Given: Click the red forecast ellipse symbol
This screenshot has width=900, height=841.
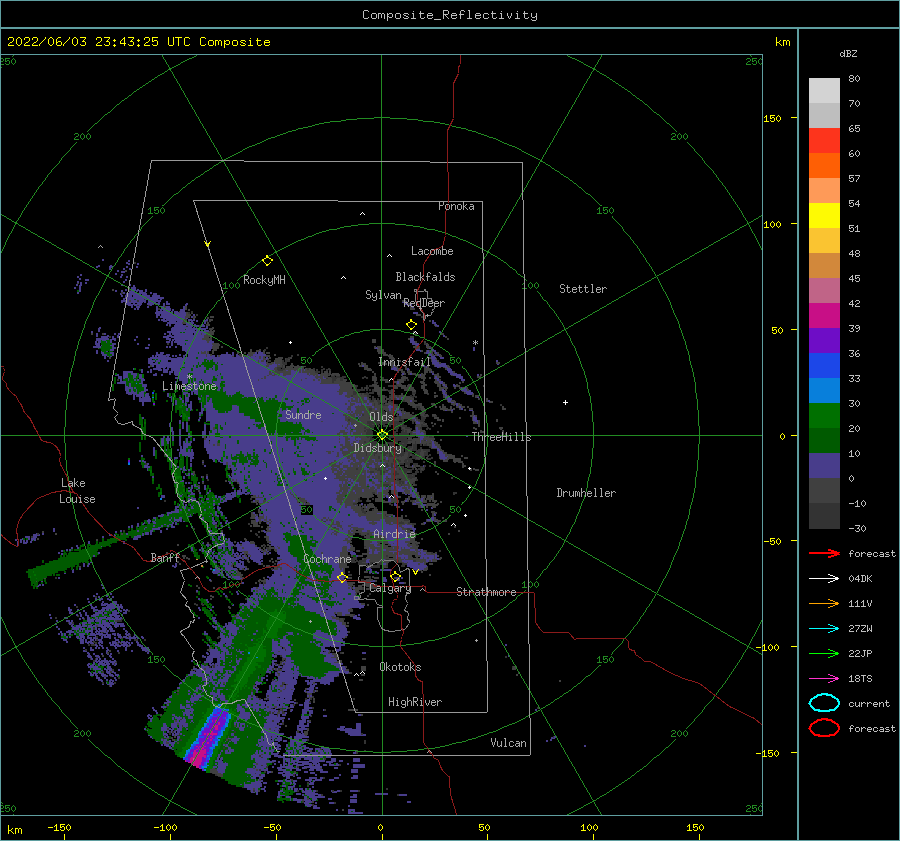Looking at the screenshot, I should [x=824, y=728].
